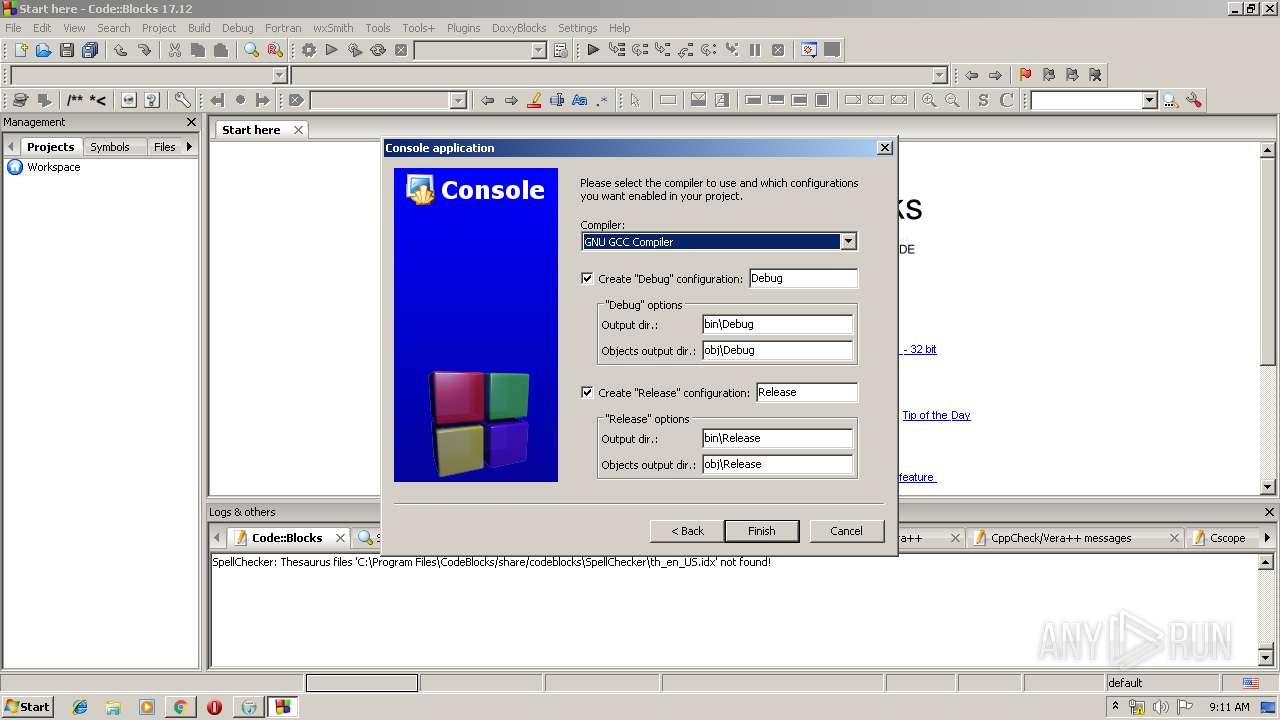Open Chrome from the taskbar
Viewport: 1280px width, 720px height.
(181, 707)
